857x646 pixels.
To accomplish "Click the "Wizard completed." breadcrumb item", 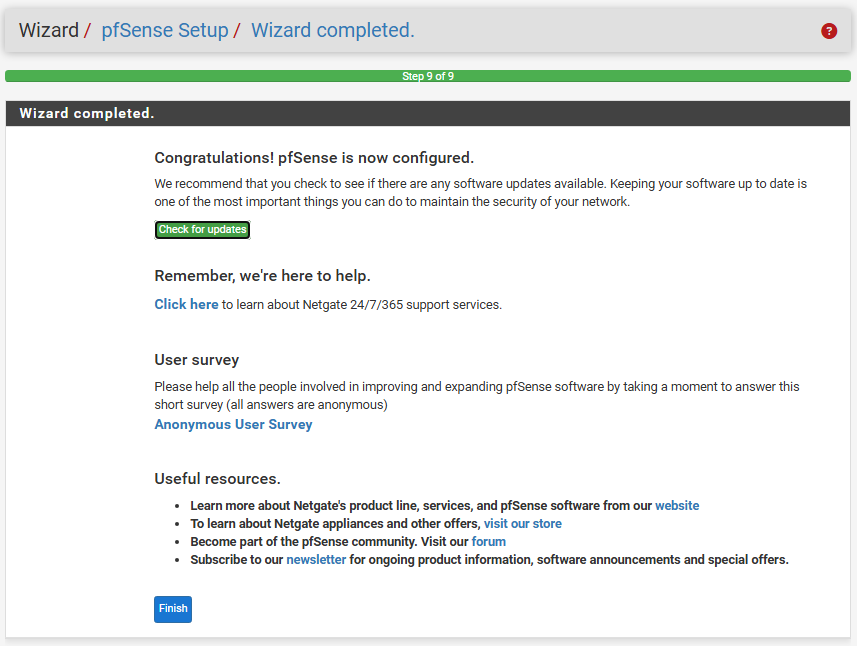I will pyautogui.click(x=332, y=30).
